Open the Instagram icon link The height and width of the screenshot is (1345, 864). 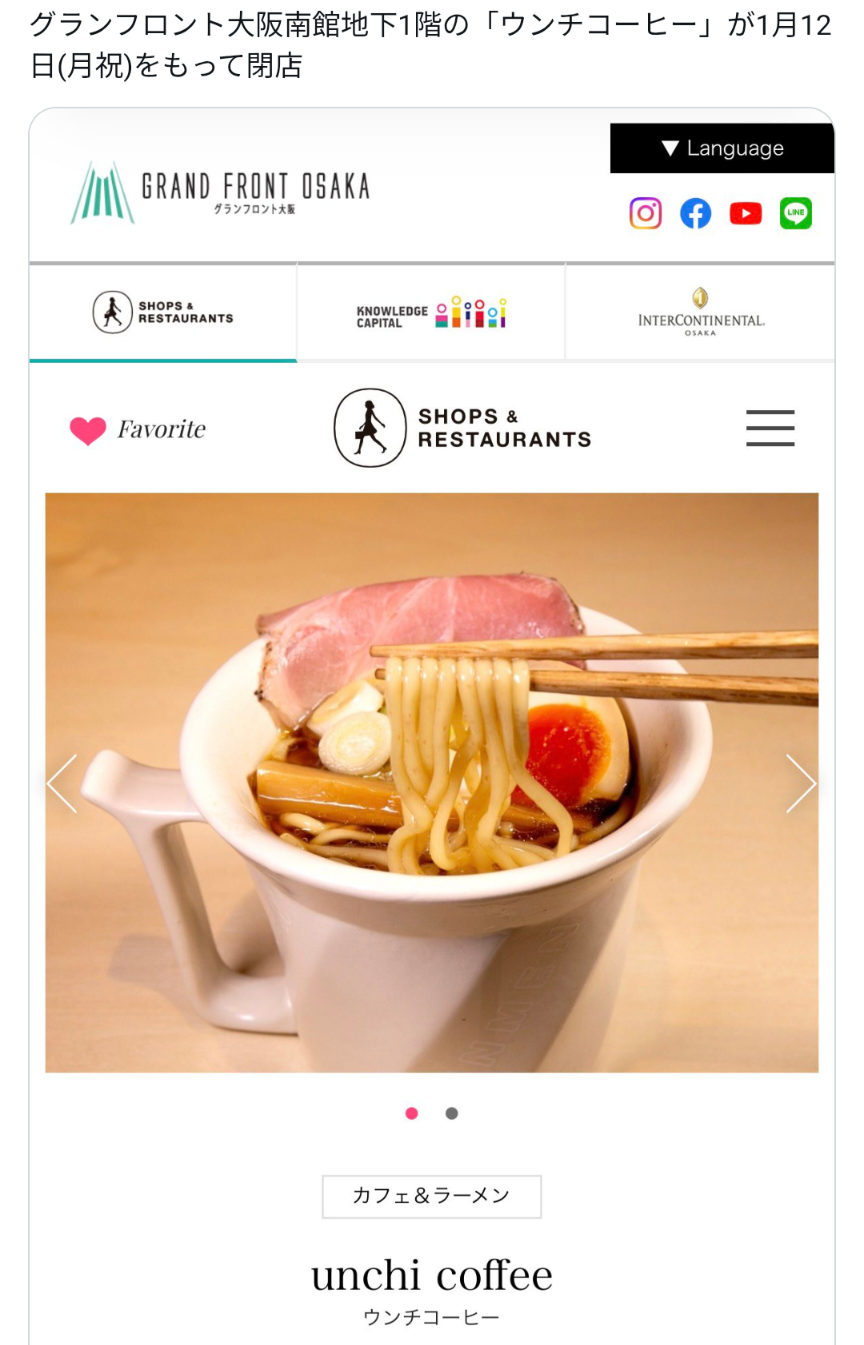(x=645, y=213)
